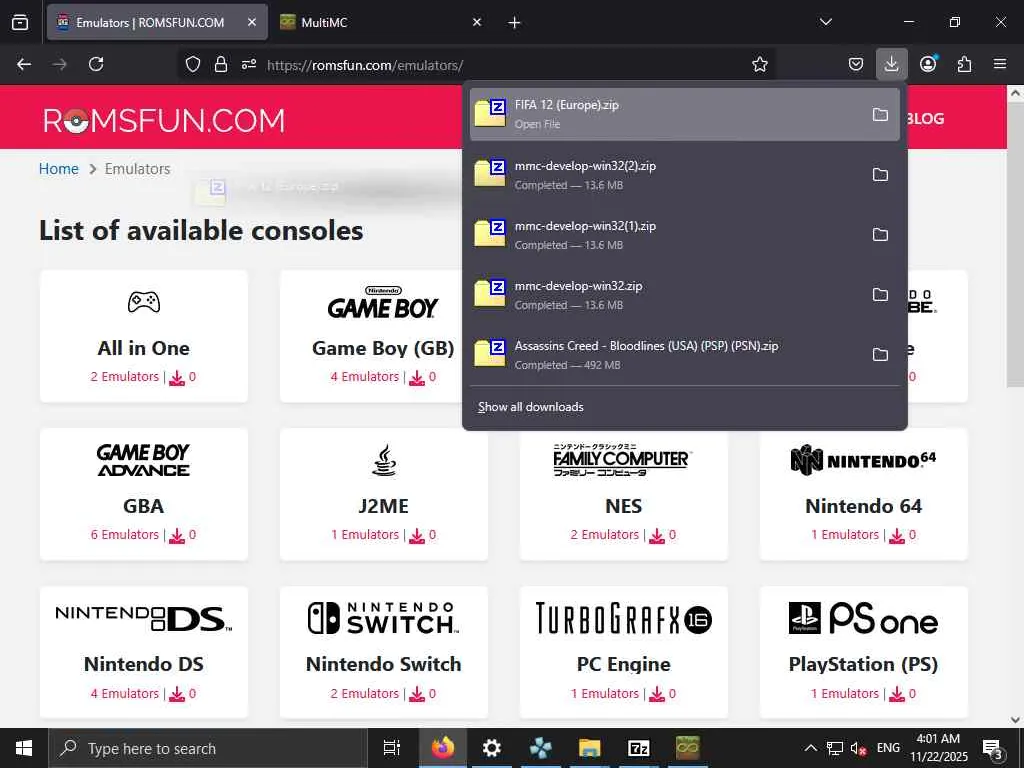1024x768 pixels.
Task: Open 7-Zip from the taskbar
Action: pos(638,748)
